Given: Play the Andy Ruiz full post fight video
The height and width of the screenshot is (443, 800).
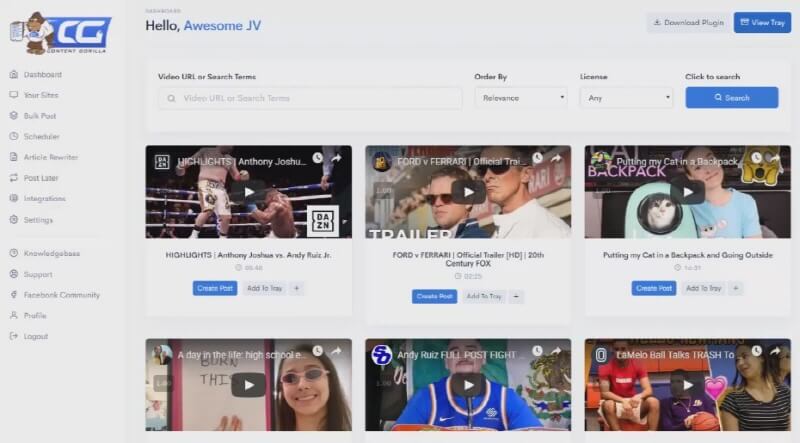Looking at the screenshot, I should point(468,385).
